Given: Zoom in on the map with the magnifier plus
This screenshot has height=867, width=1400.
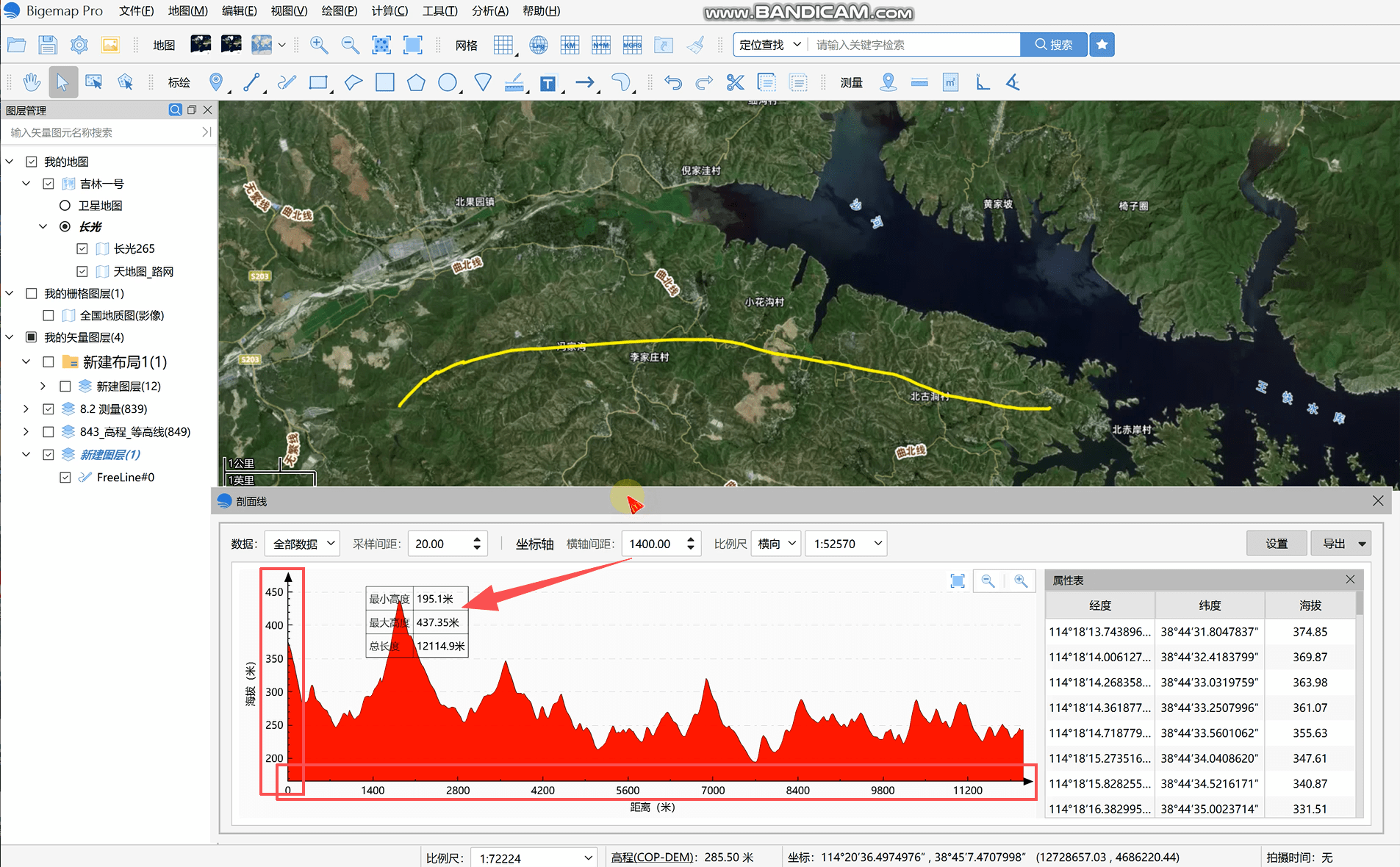Looking at the screenshot, I should tap(319, 45).
